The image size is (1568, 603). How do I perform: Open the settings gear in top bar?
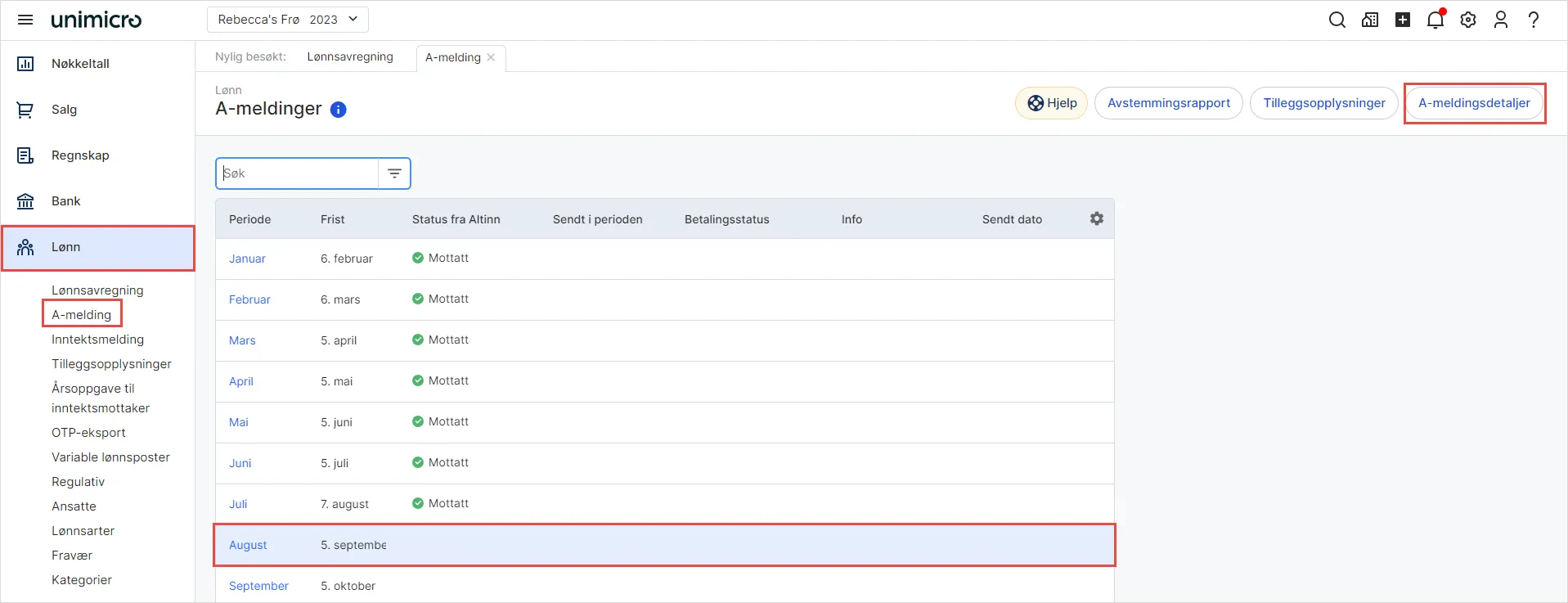pyautogui.click(x=1468, y=20)
